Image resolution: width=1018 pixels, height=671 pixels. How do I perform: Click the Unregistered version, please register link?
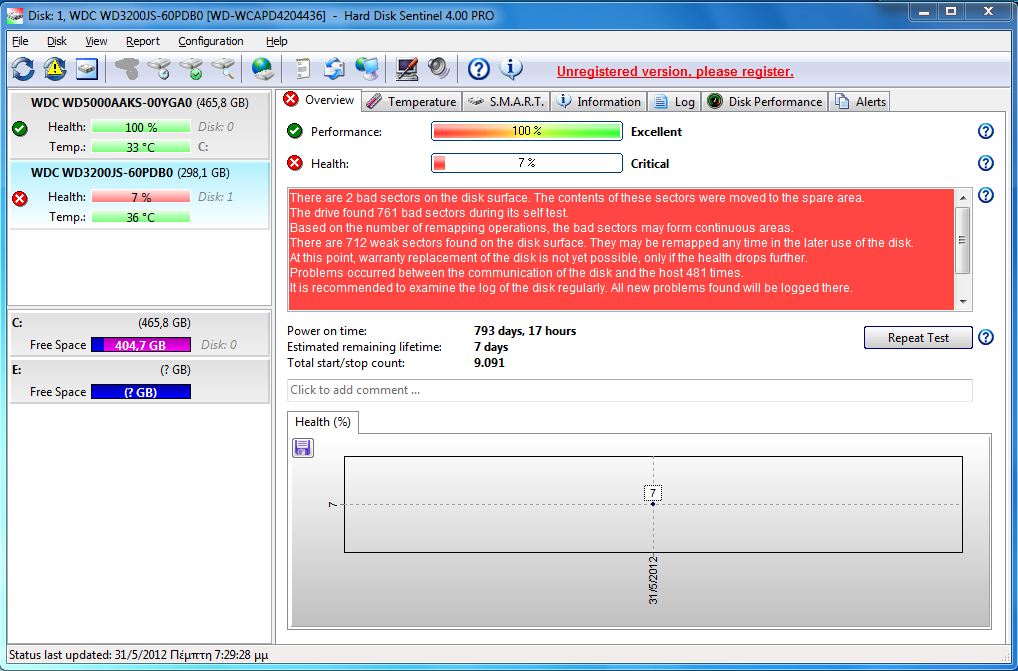(x=675, y=71)
